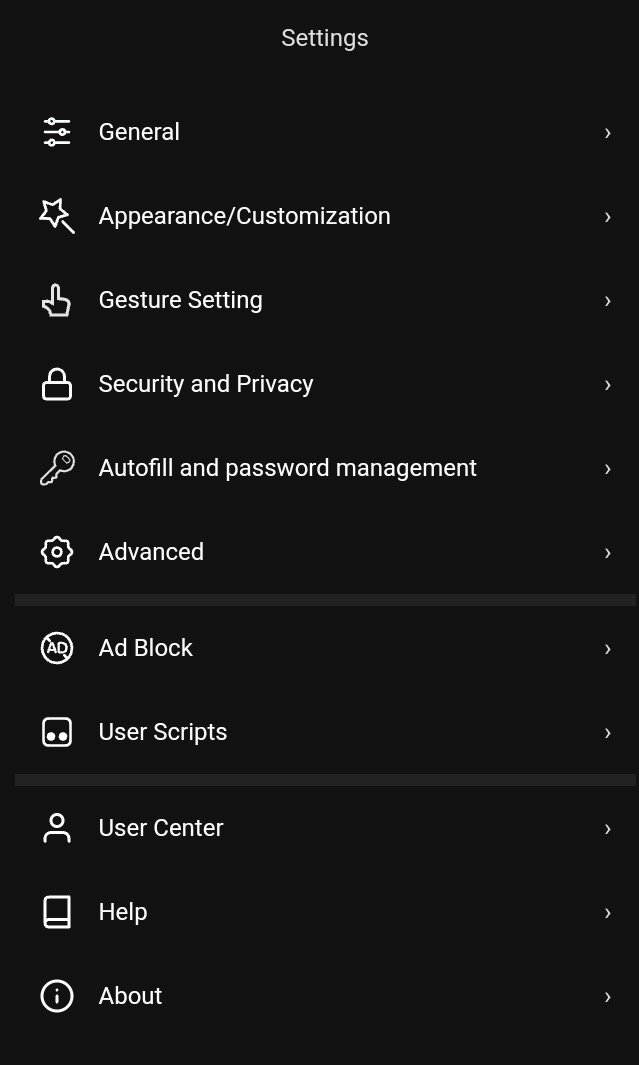Open the Help label

click(123, 912)
